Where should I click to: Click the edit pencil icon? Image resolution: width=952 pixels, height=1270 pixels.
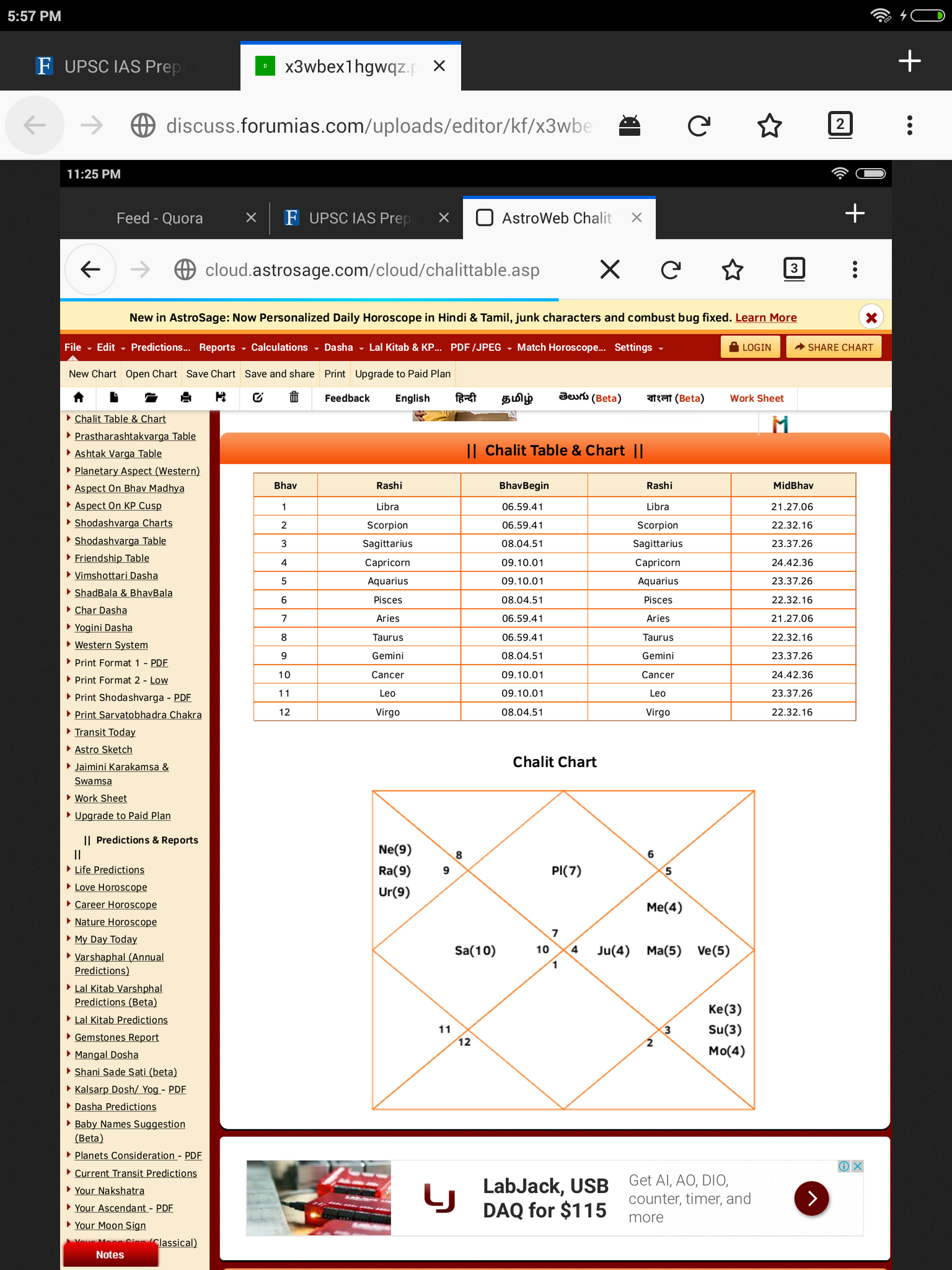[x=258, y=397]
